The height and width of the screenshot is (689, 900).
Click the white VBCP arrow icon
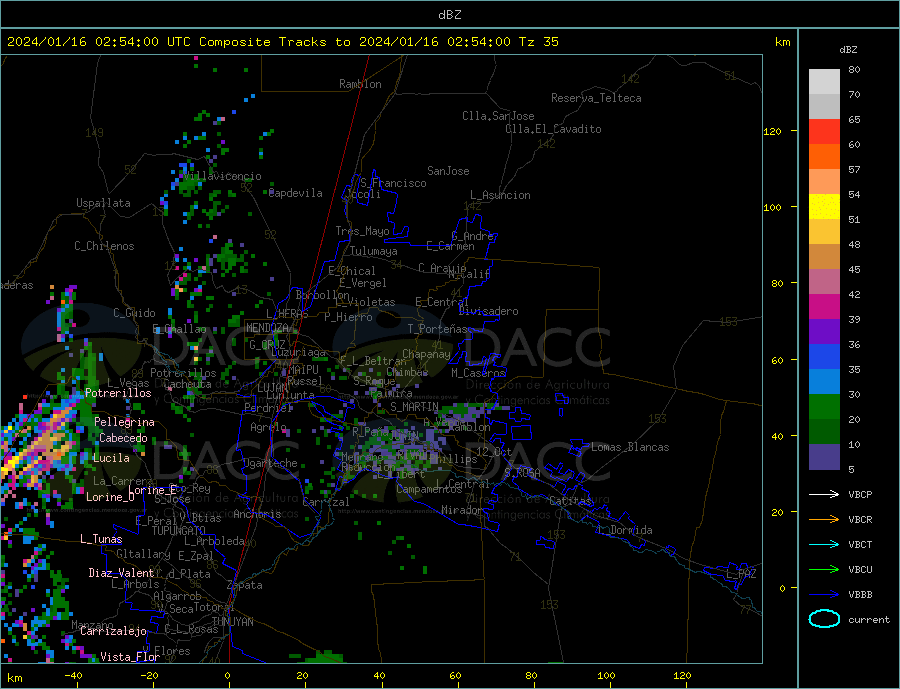click(824, 494)
